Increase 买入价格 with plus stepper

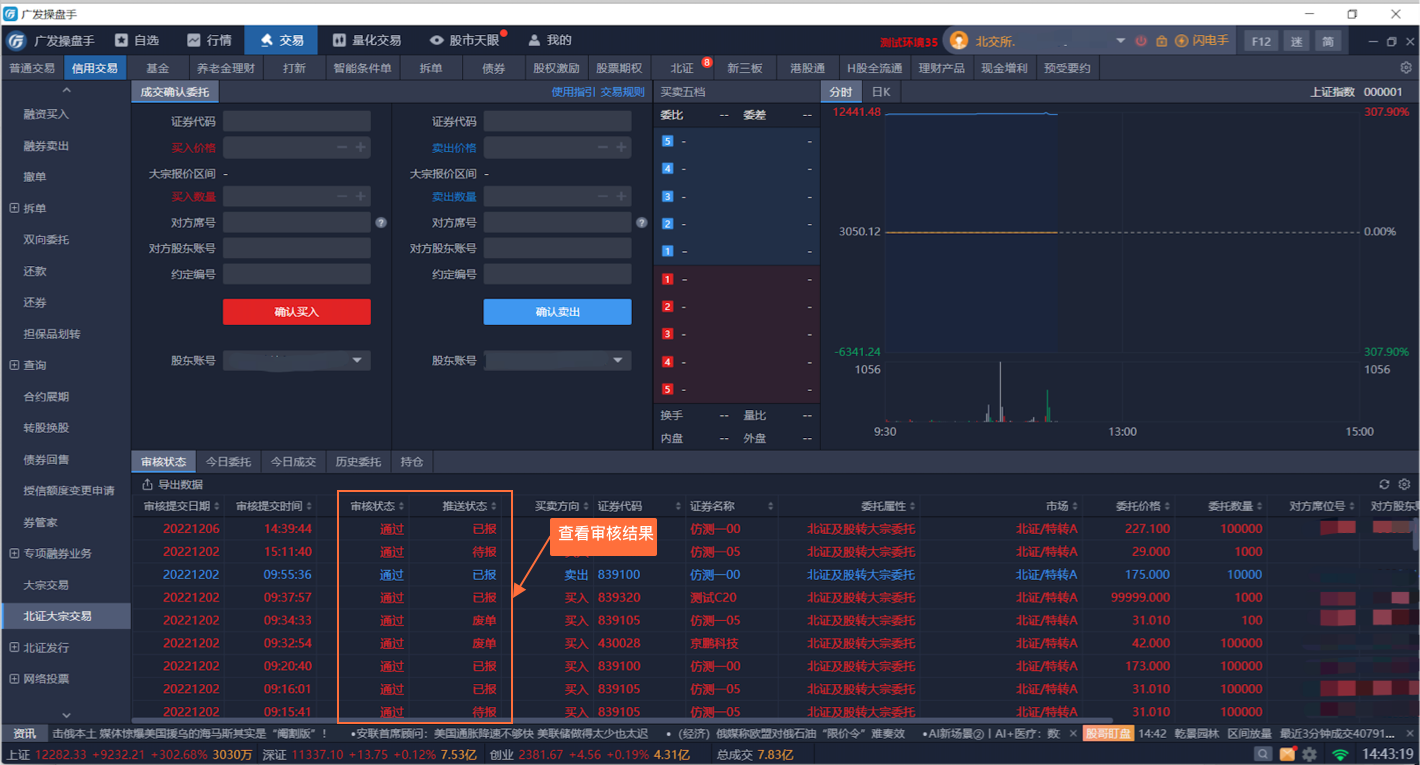tap(360, 147)
